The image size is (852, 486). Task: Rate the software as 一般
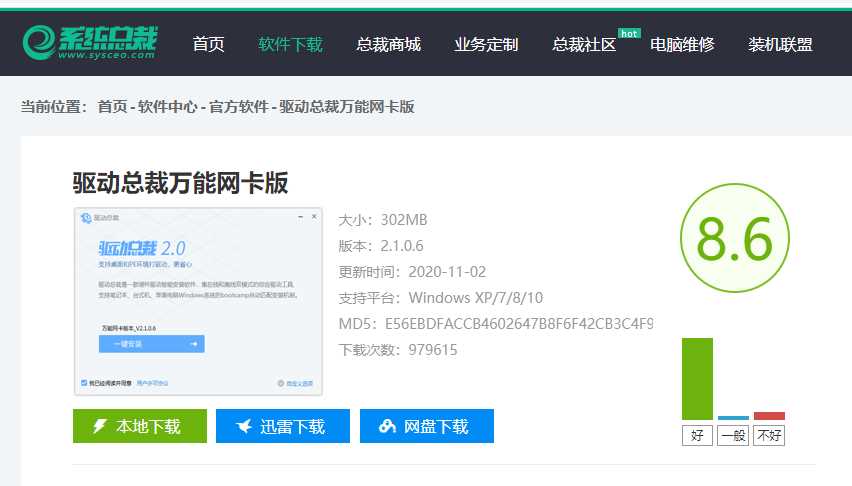tap(733, 435)
